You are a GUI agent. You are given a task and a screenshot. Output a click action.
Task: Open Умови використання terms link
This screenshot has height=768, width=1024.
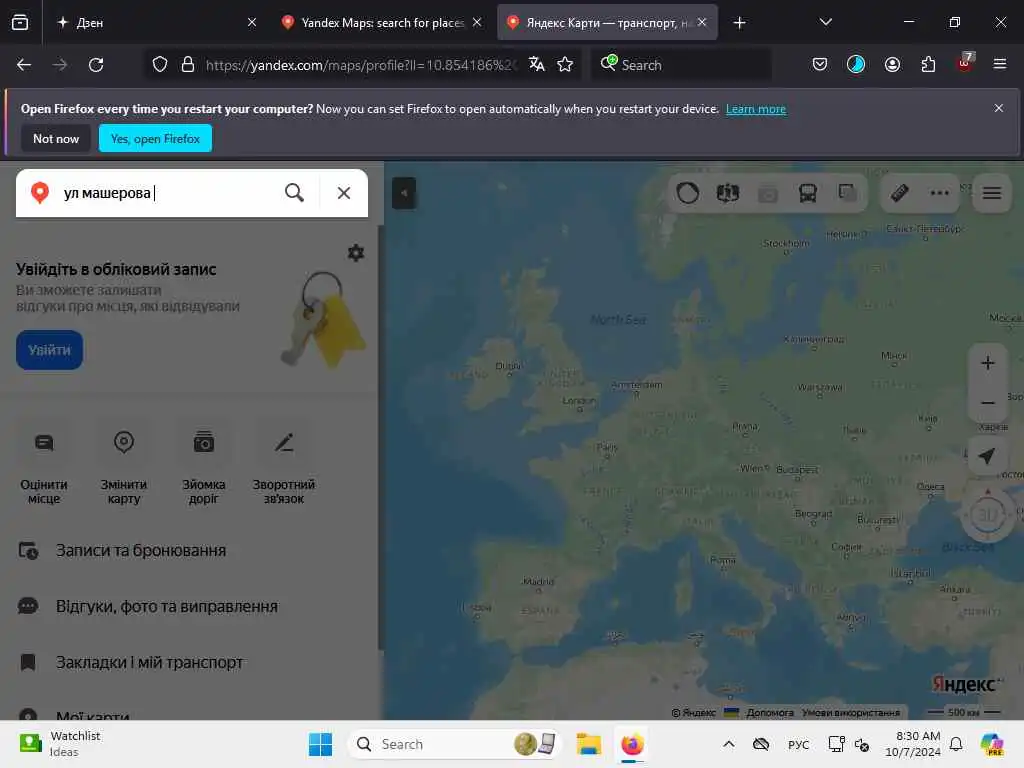tap(850, 712)
